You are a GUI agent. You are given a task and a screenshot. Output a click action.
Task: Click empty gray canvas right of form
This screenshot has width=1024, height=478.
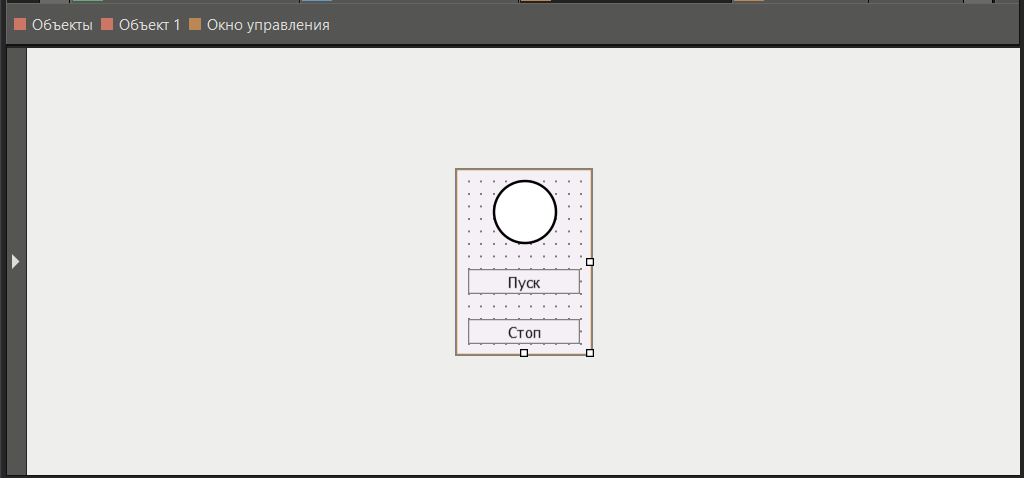[x=800, y=260]
